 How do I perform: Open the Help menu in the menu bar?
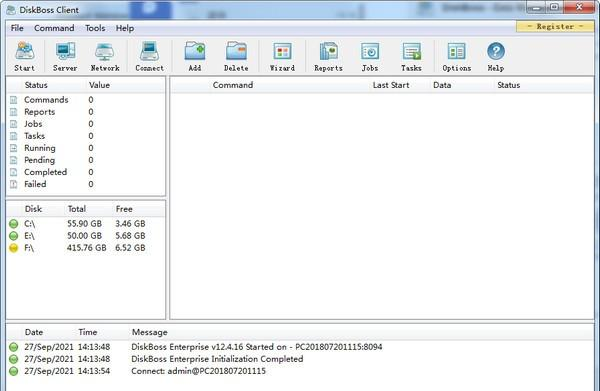(125, 28)
